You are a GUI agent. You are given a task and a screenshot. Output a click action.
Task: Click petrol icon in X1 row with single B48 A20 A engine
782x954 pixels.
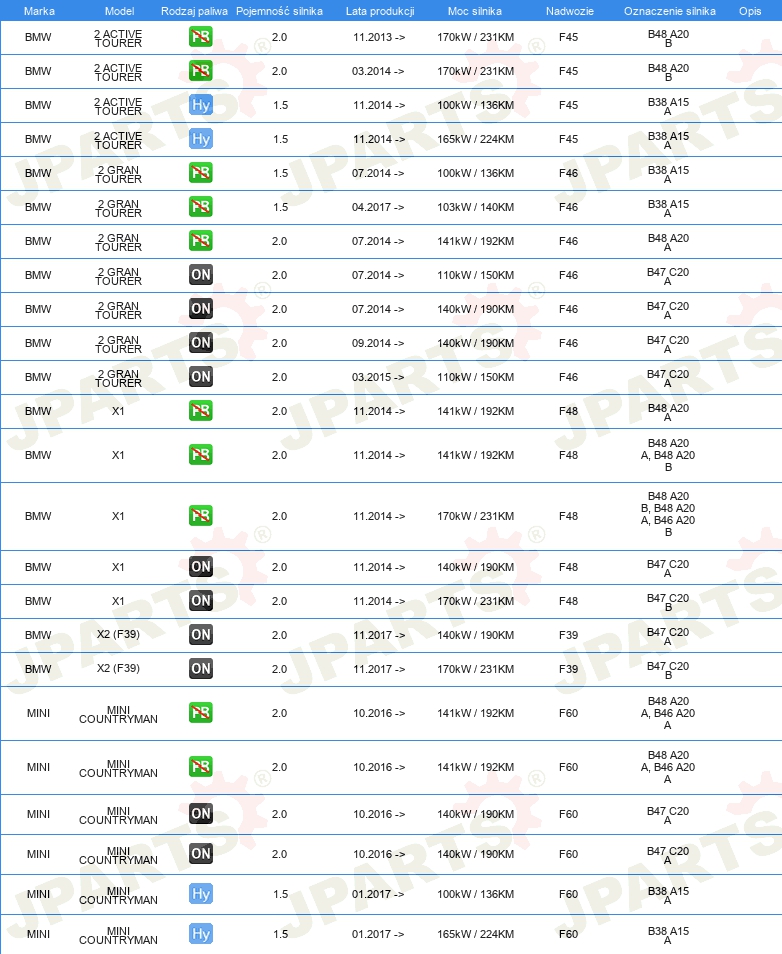pos(201,411)
